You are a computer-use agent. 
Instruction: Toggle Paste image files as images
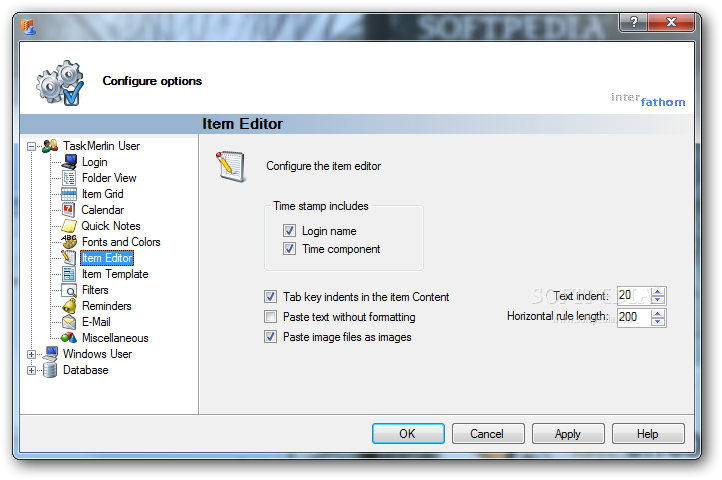click(270, 337)
